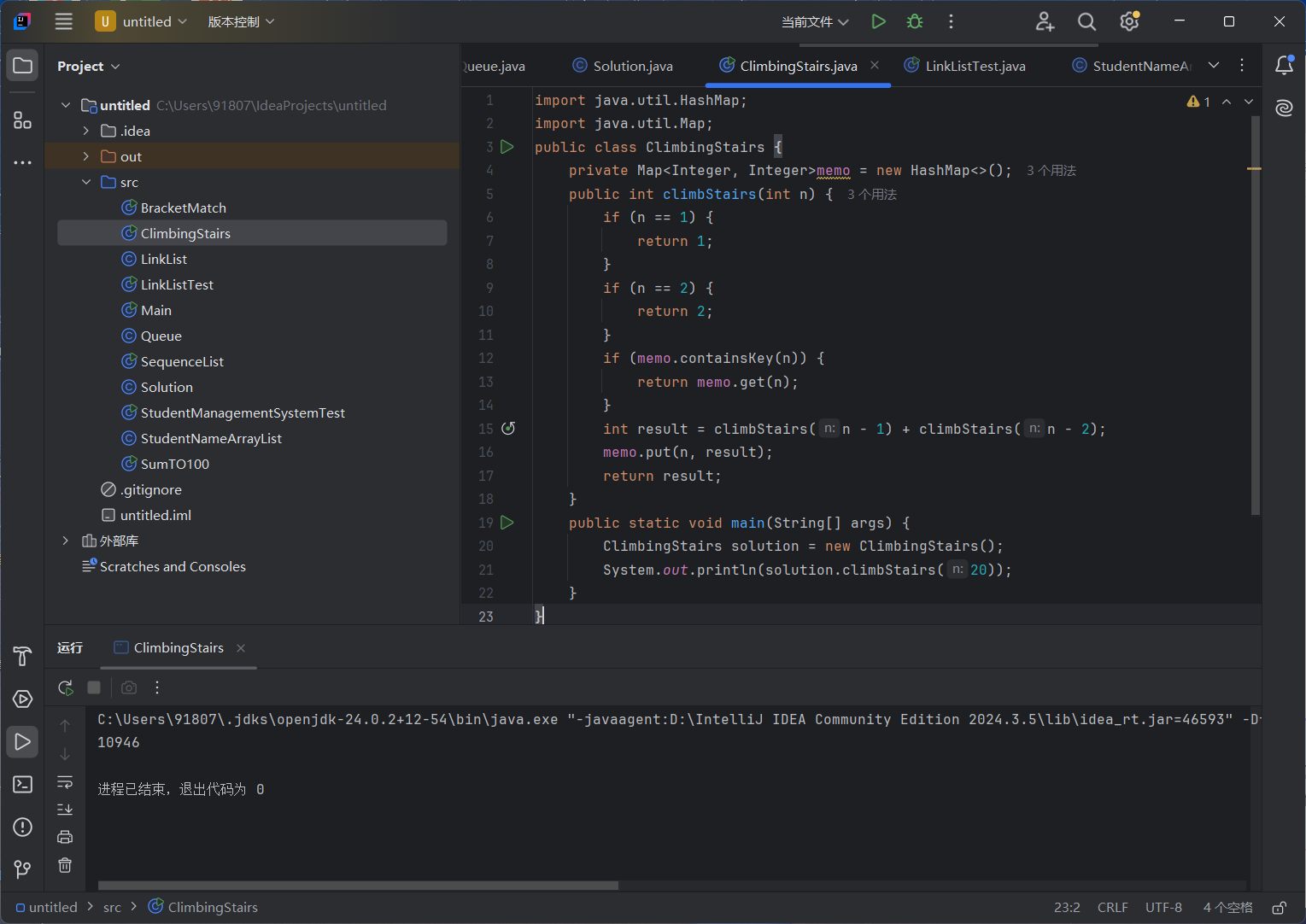Click the camera icon in Run toolbar
This screenshot has height=924, width=1306.
coord(129,687)
